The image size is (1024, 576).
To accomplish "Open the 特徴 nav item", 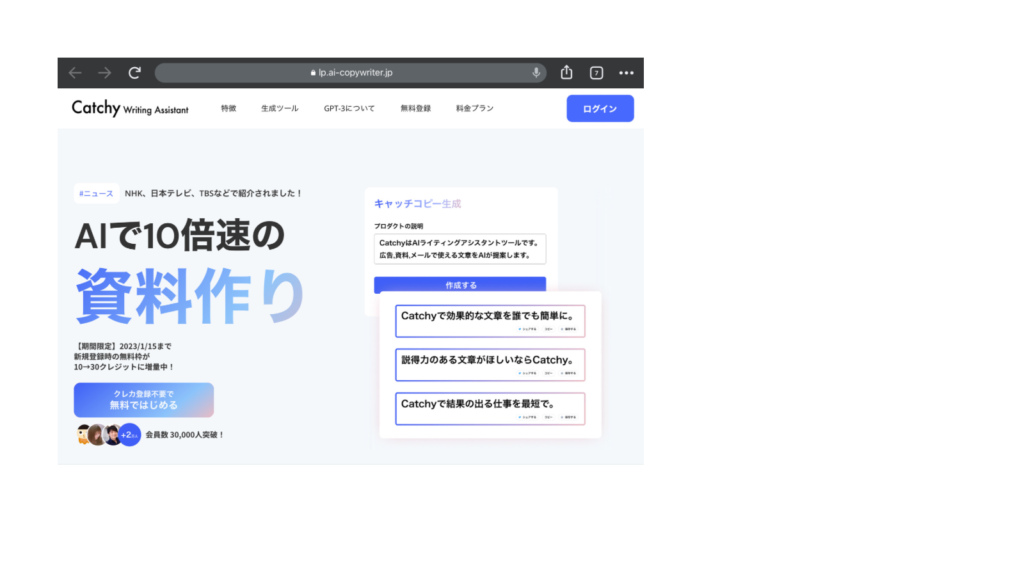I will 229,108.
